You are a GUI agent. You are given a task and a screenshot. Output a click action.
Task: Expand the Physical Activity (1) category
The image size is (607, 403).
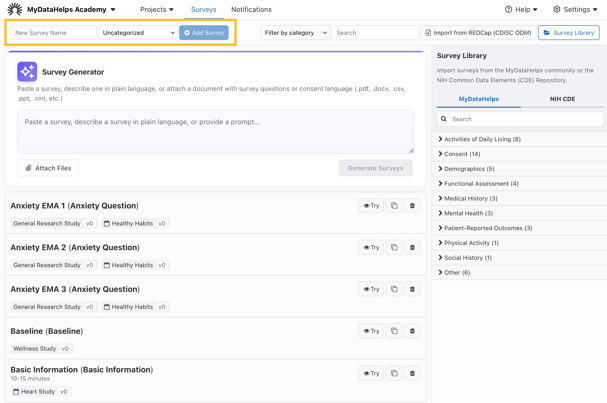(x=519, y=243)
